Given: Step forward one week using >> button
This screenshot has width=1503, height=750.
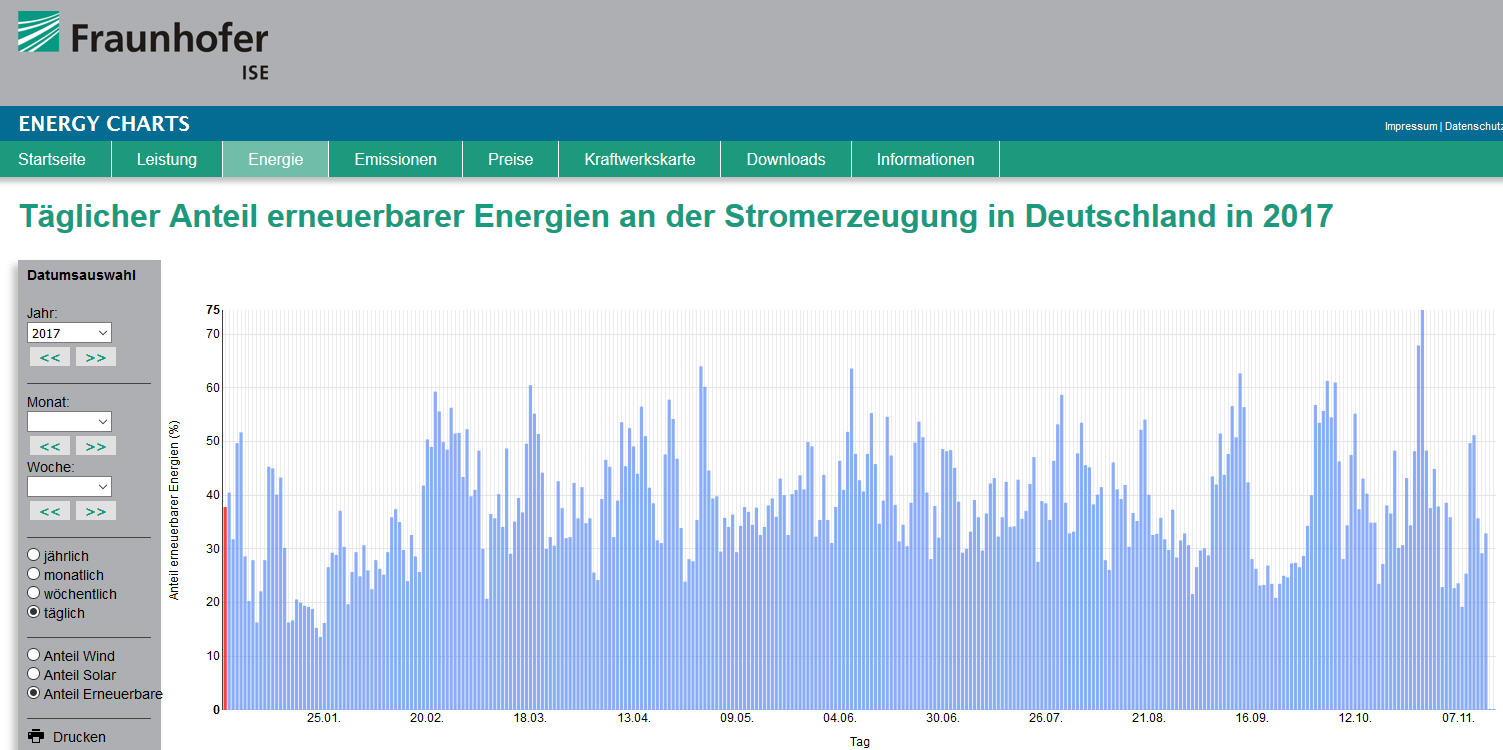Looking at the screenshot, I should click(96, 511).
